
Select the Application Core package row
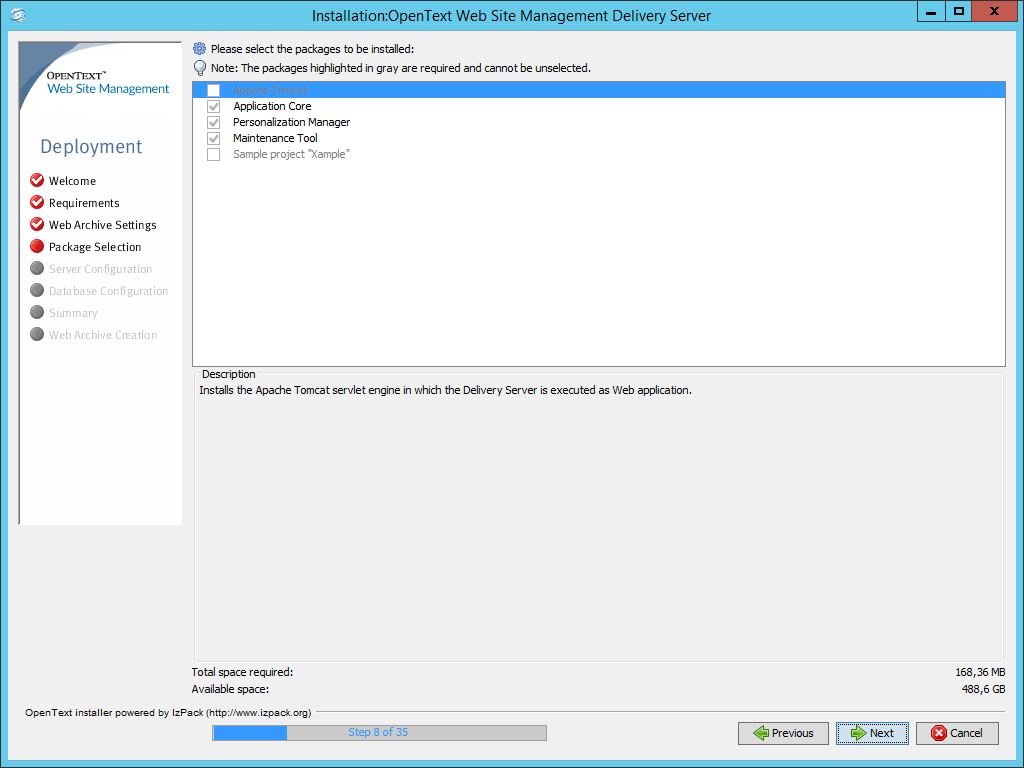(x=599, y=106)
